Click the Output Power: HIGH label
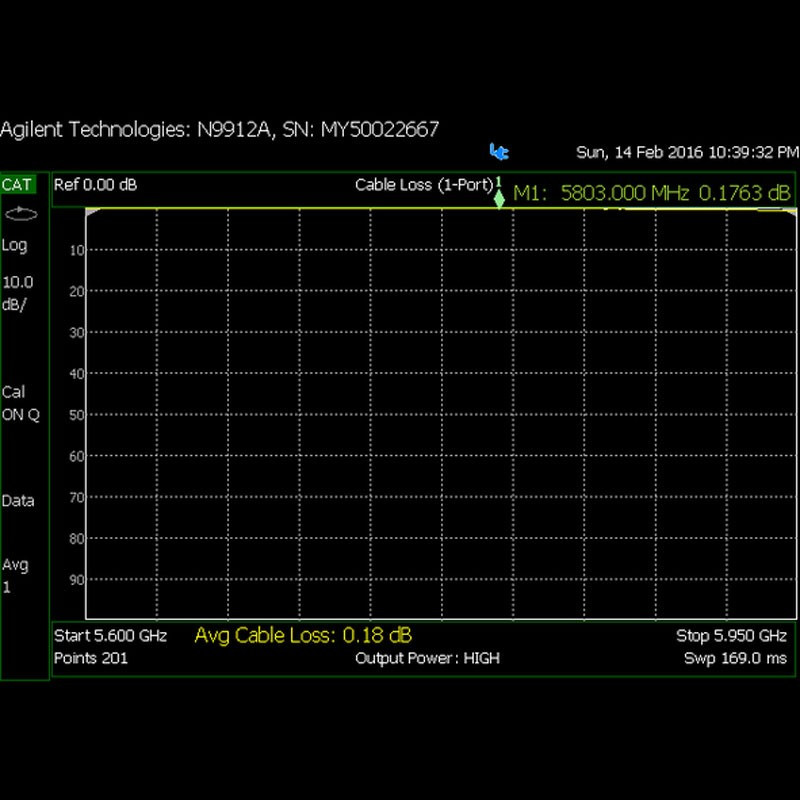This screenshot has height=800, width=800. click(428, 659)
